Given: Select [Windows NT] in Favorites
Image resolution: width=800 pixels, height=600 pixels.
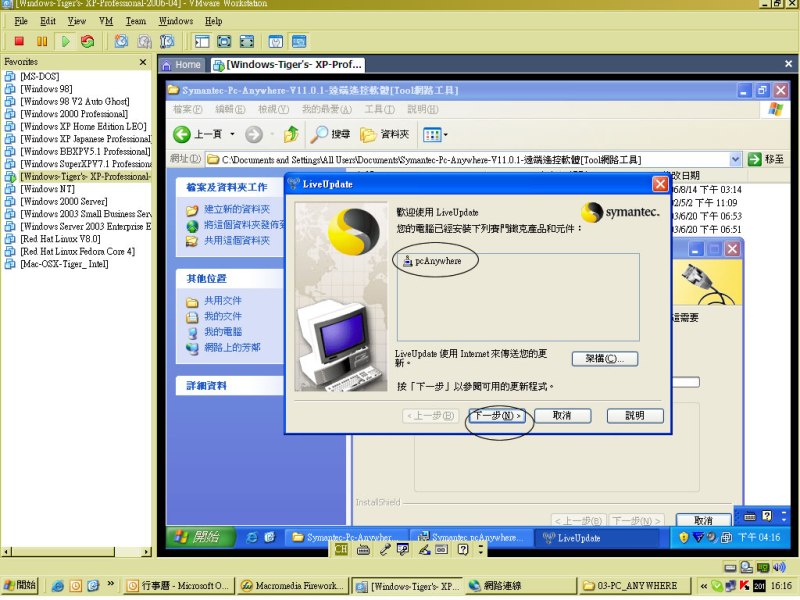Looking at the screenshot, I should (47, 189).
